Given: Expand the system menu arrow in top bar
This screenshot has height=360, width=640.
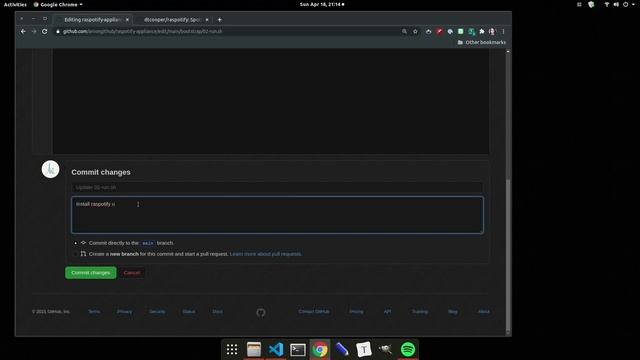Looking at the screenshot, I should tap(634, 4).
